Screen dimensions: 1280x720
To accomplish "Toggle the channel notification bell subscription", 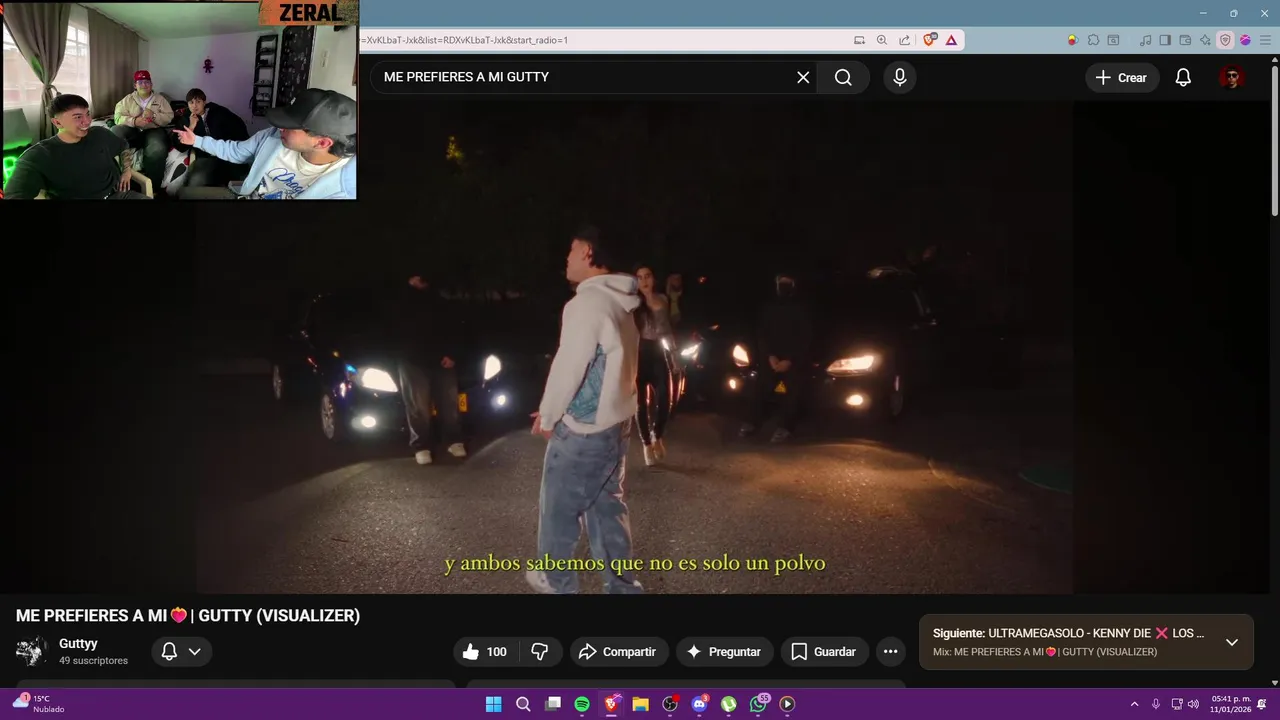I will (181, 652).
